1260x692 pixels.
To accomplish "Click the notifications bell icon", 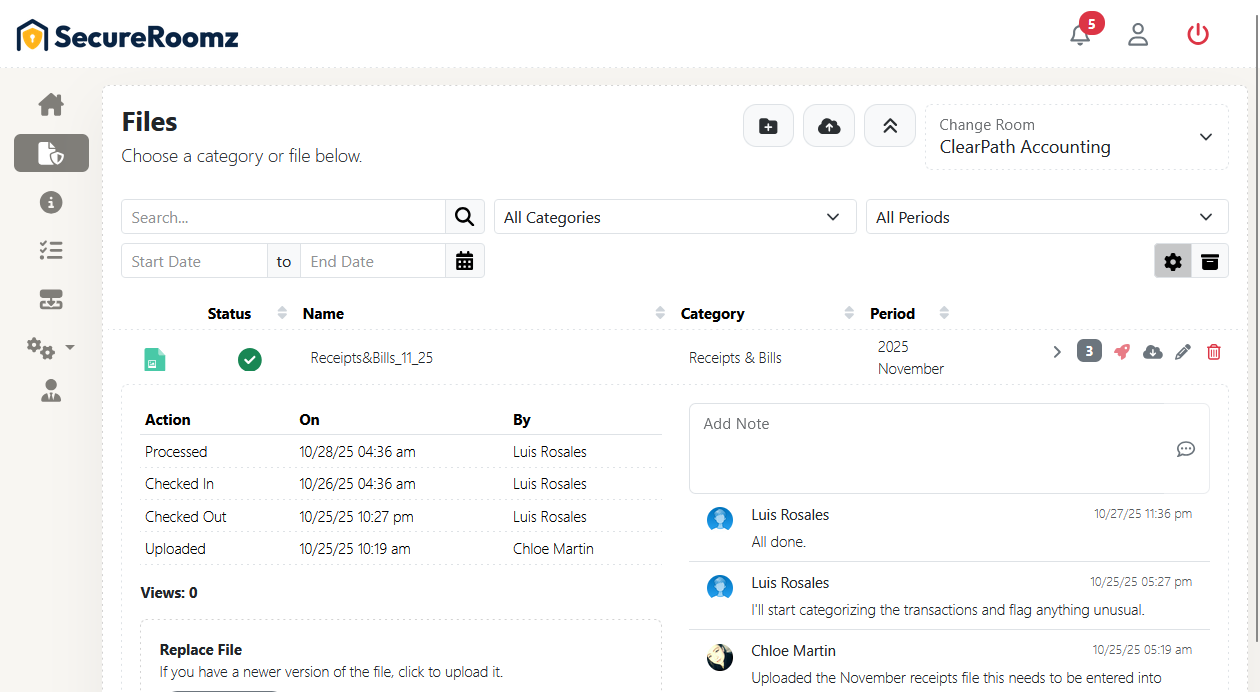I will coord(1080,35).
